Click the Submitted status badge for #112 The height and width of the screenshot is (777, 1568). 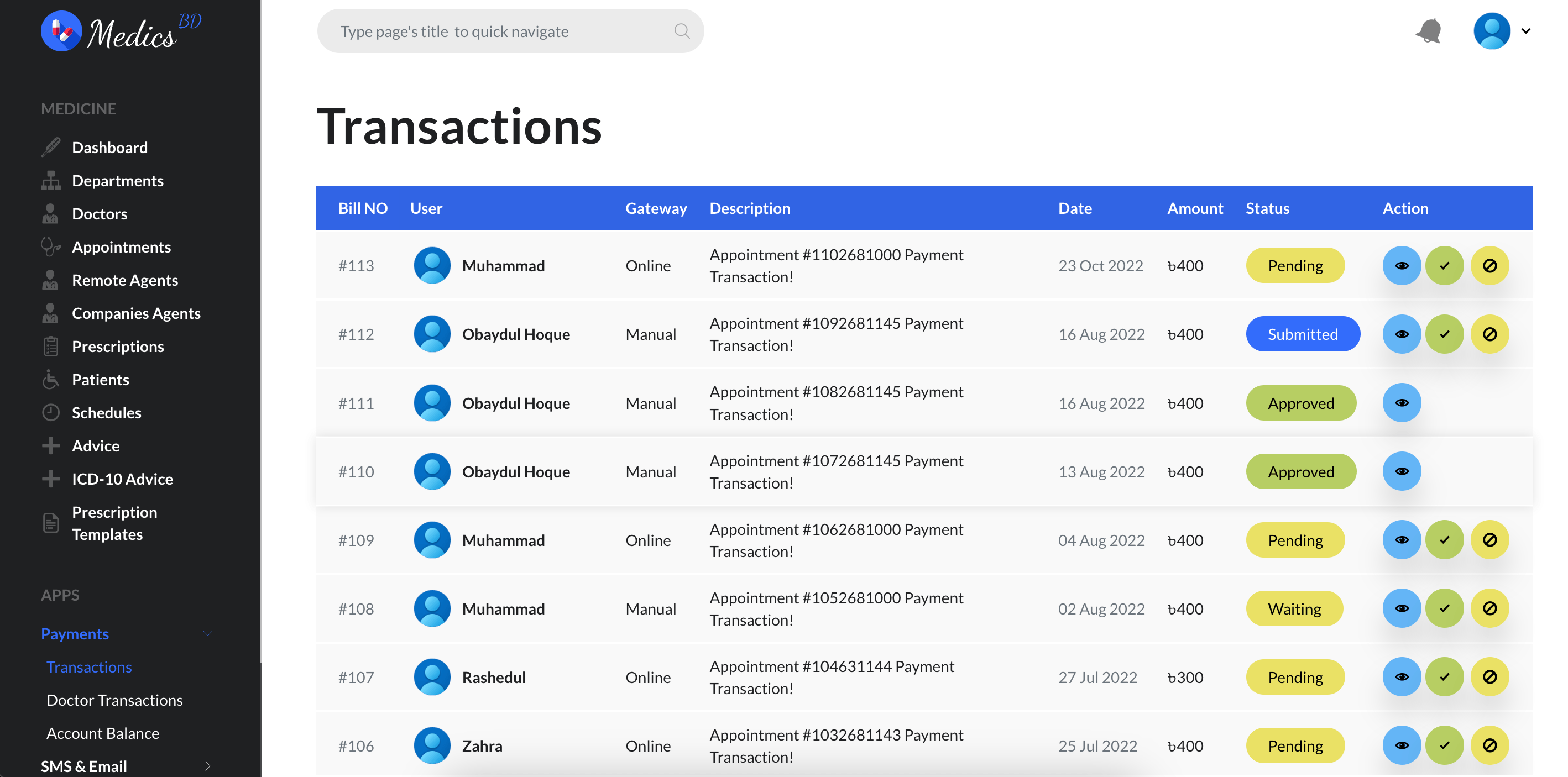click(1303, 334)
